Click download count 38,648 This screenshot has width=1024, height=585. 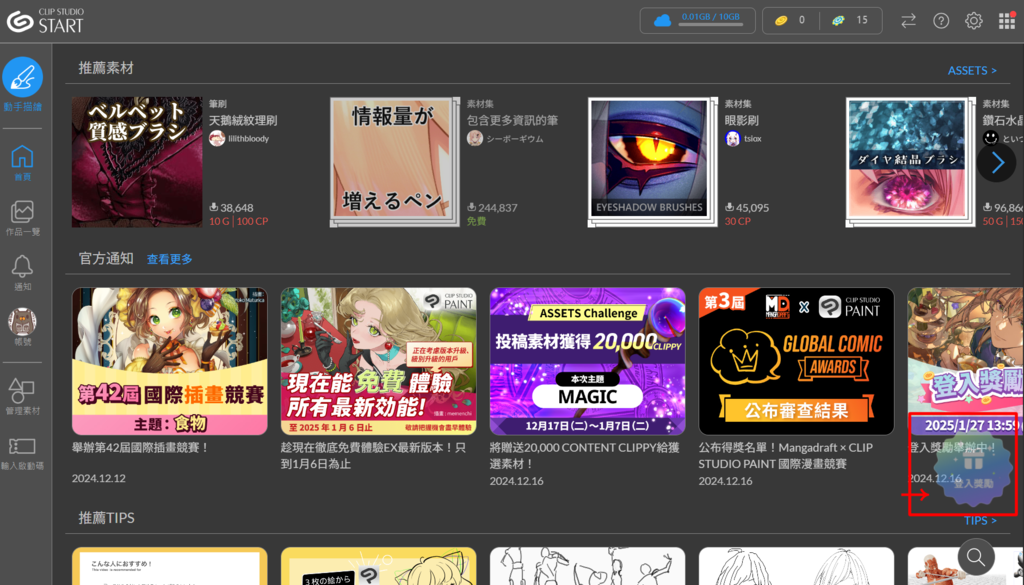tap(236, 208)
